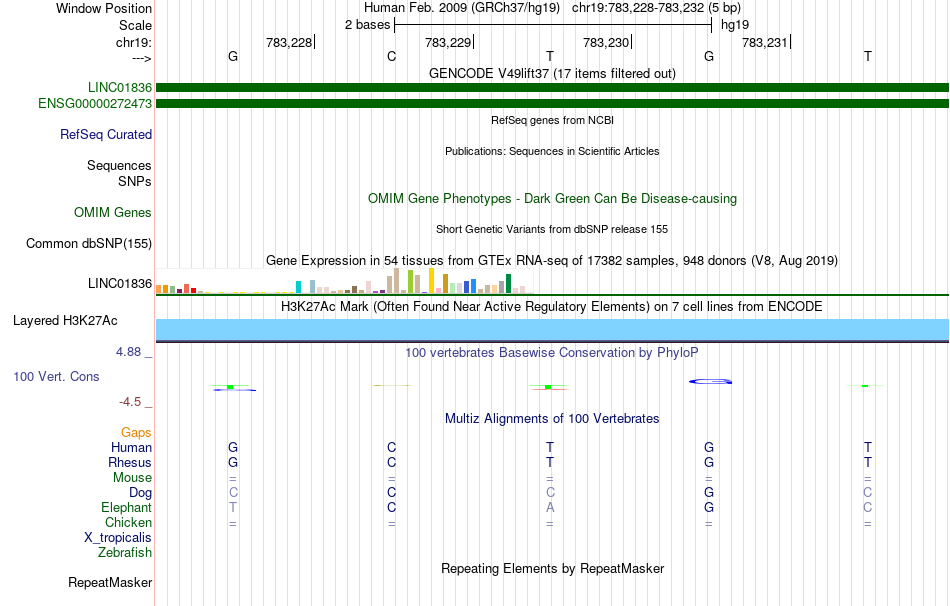Click the ENSG00000272473 dark green gene bar
Screen dimensions: 950x606
pos(553,104)
